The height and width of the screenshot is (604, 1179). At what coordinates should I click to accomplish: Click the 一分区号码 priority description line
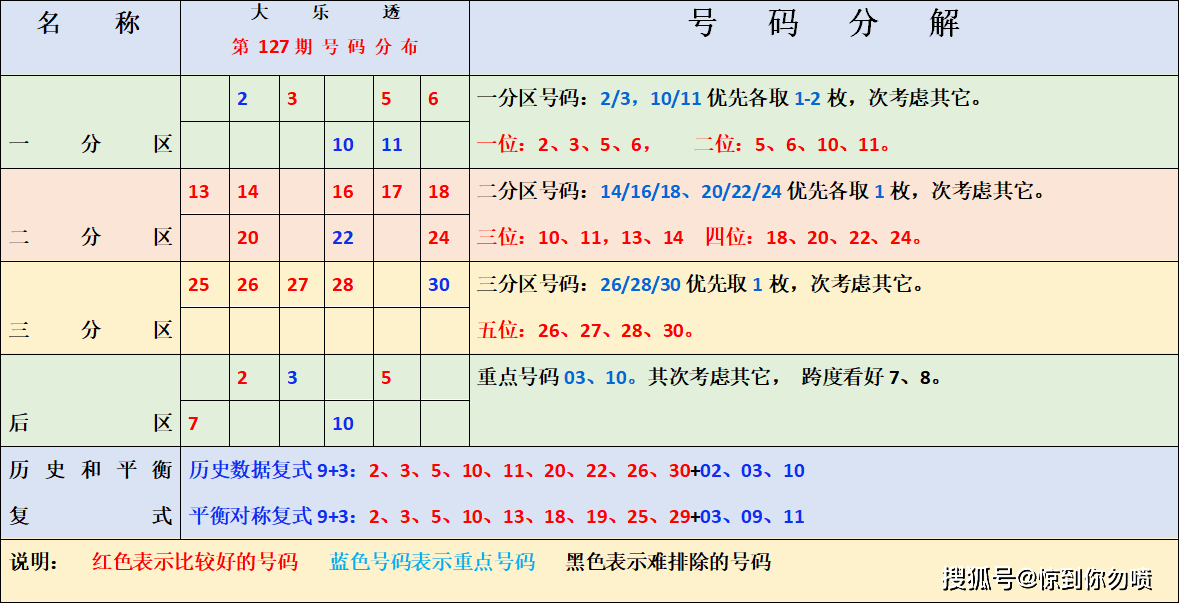tap(729, 99)
